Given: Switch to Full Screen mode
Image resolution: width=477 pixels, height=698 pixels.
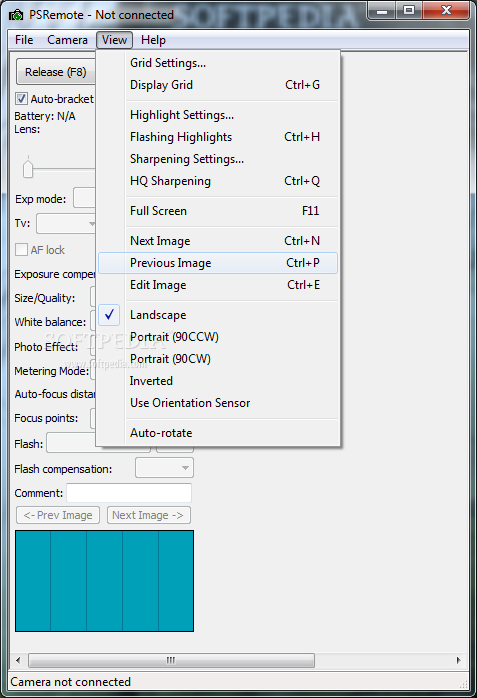Looking at the screenshot, I should point(218,211).
